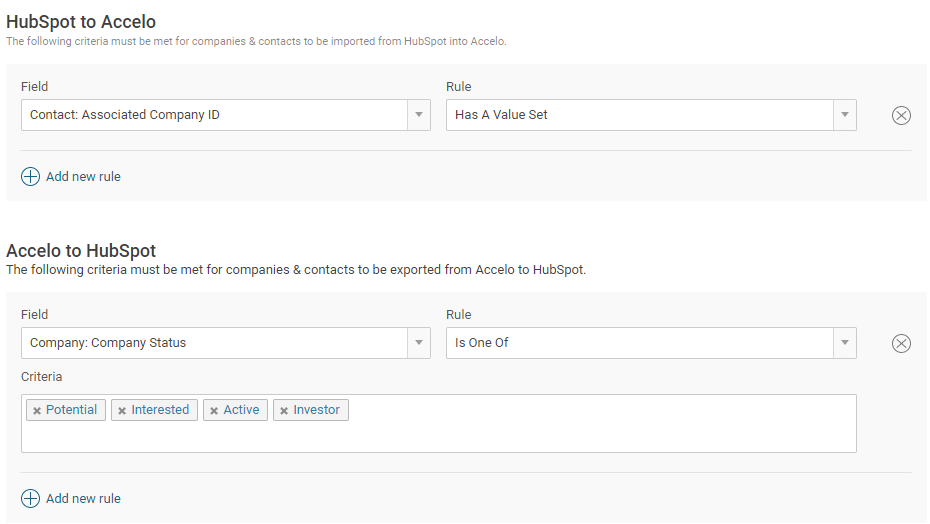
Task: Expand the Company: Company Status field dropdown
Action: click(419, 343)
